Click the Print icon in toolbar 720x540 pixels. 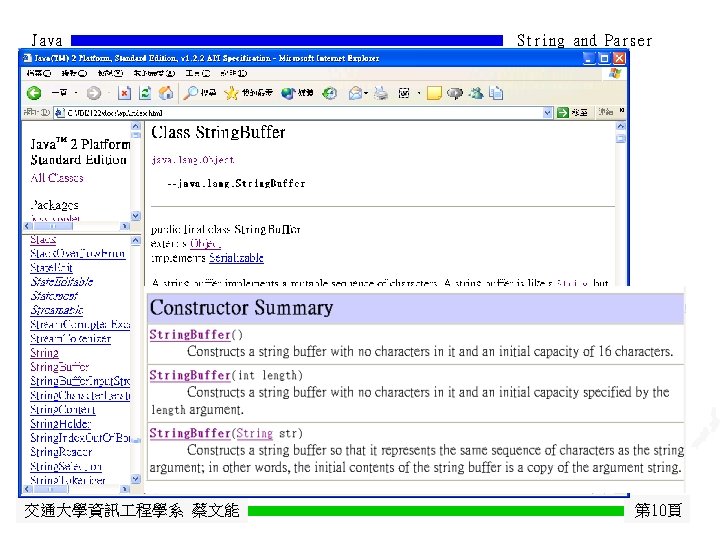[381, 93]
